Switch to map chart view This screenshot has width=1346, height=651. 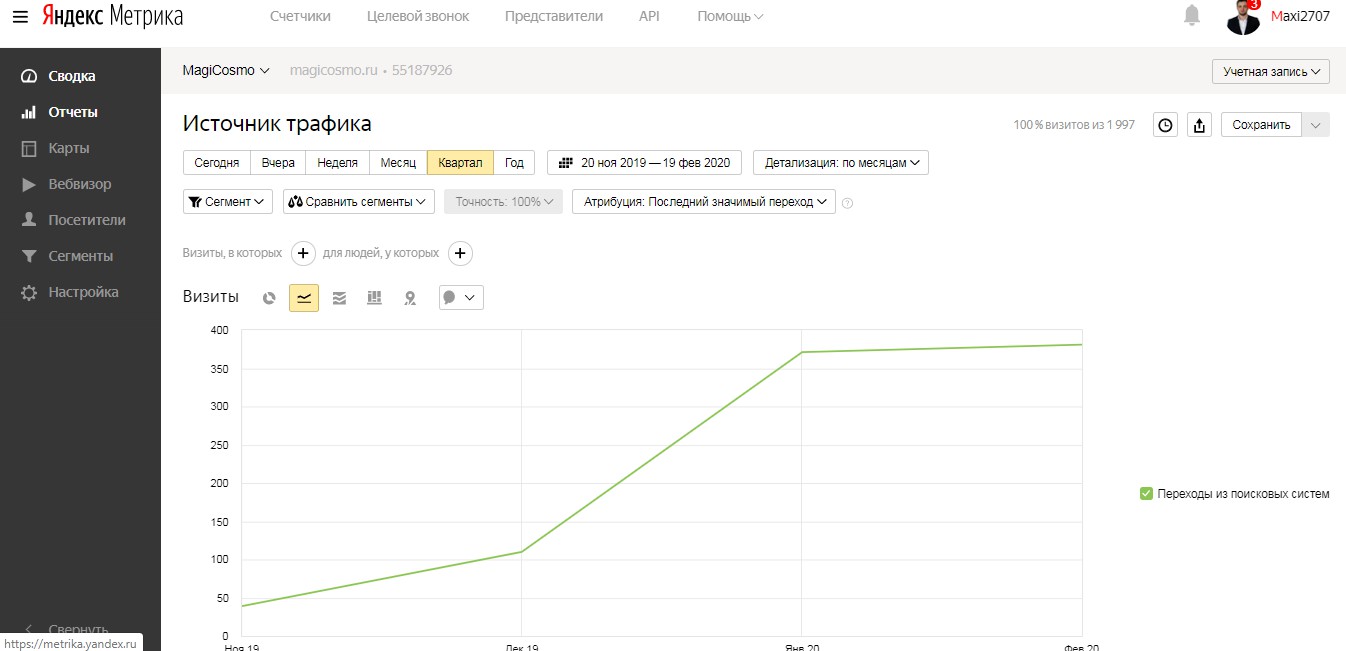tap(409, 298)
